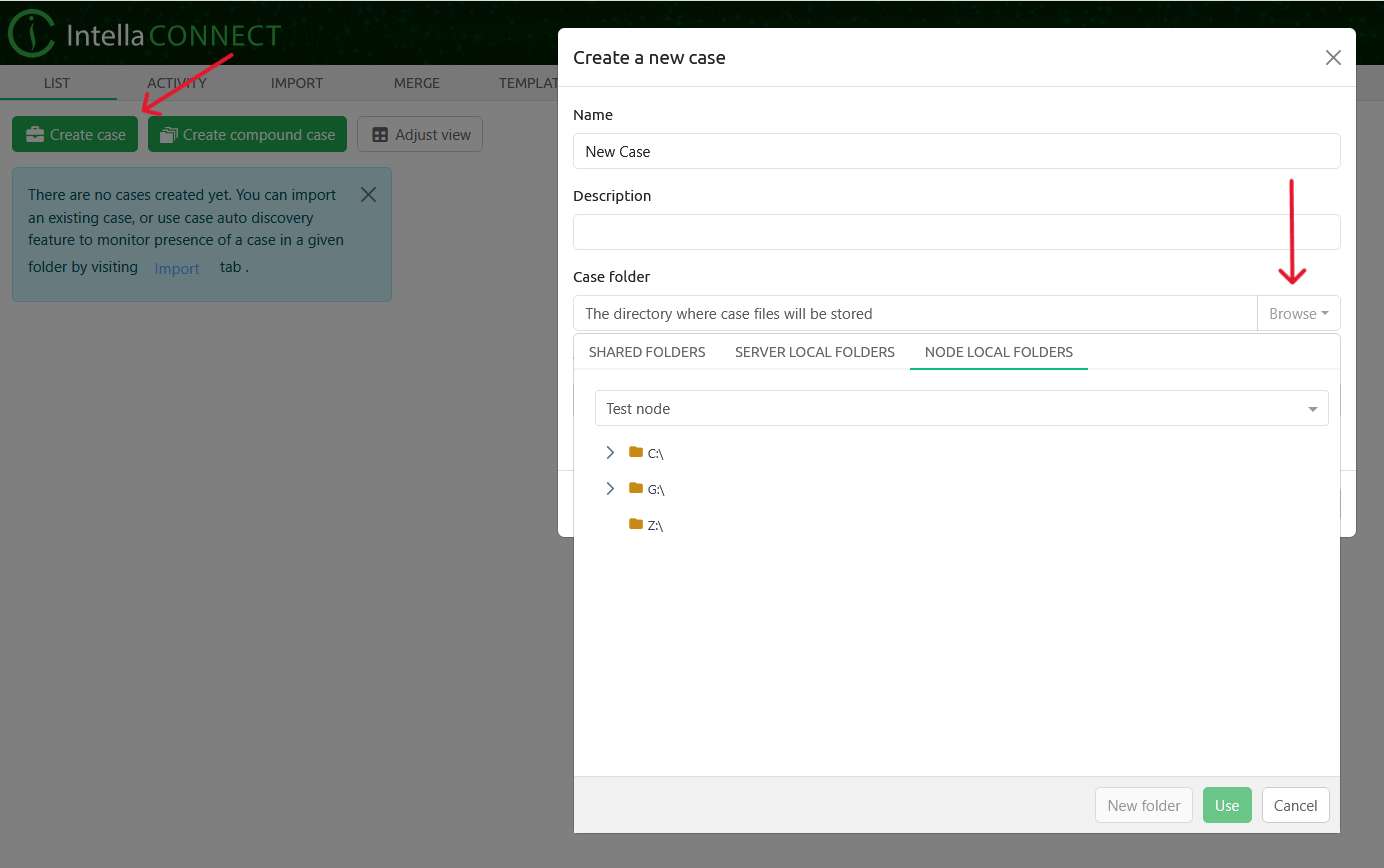
Task: Click the Use button
Action: [1226, 805]
